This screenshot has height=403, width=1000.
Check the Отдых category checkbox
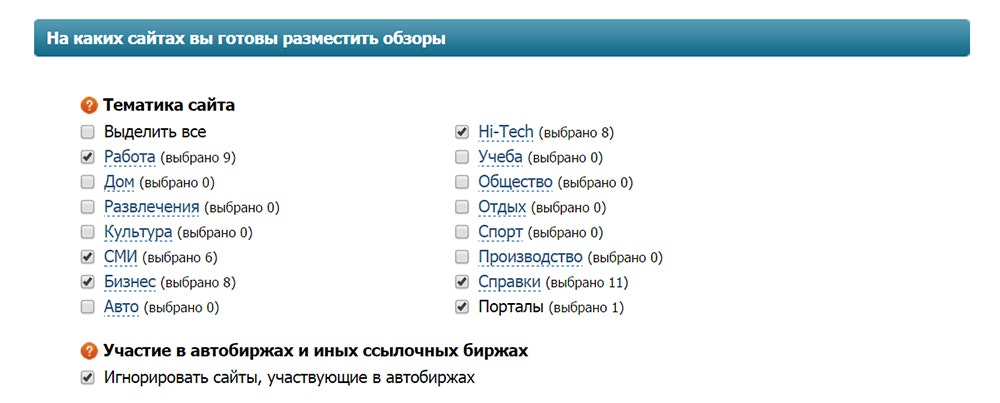tap(462, 207)
